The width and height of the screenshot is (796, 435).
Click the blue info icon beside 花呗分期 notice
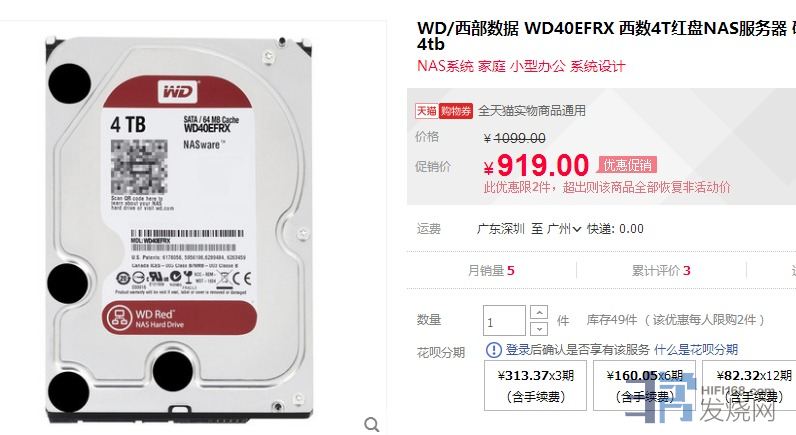493,350
